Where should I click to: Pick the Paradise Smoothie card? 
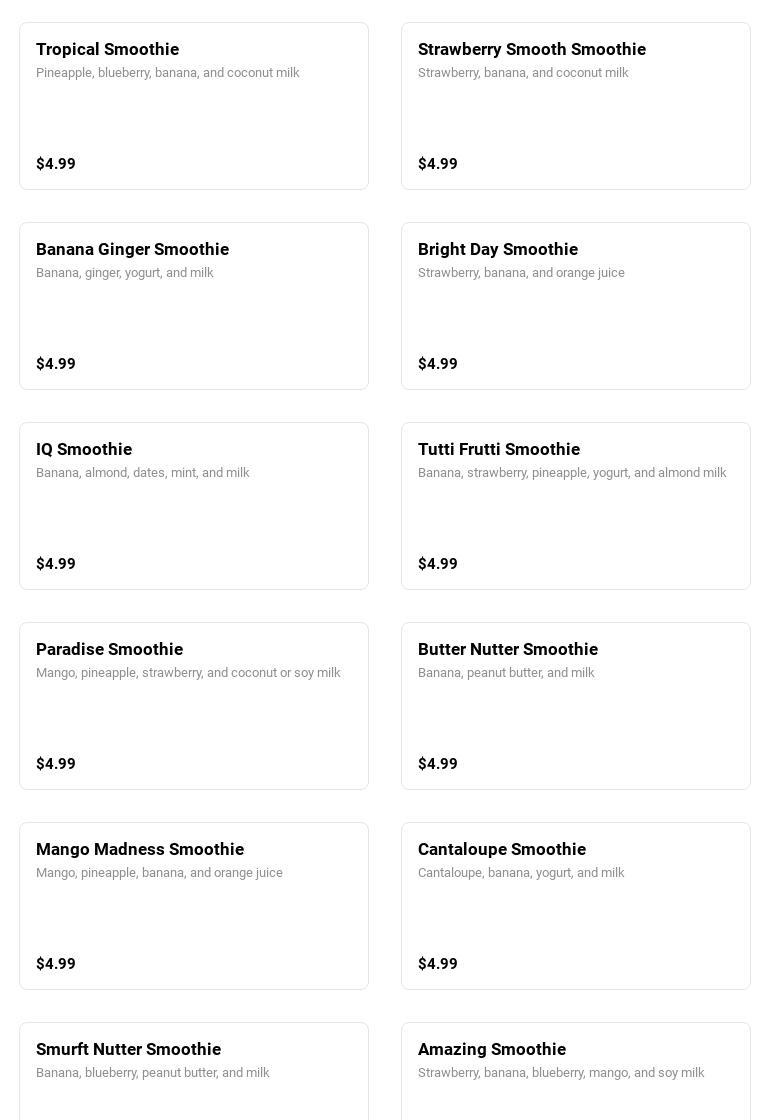click(194, 706)
